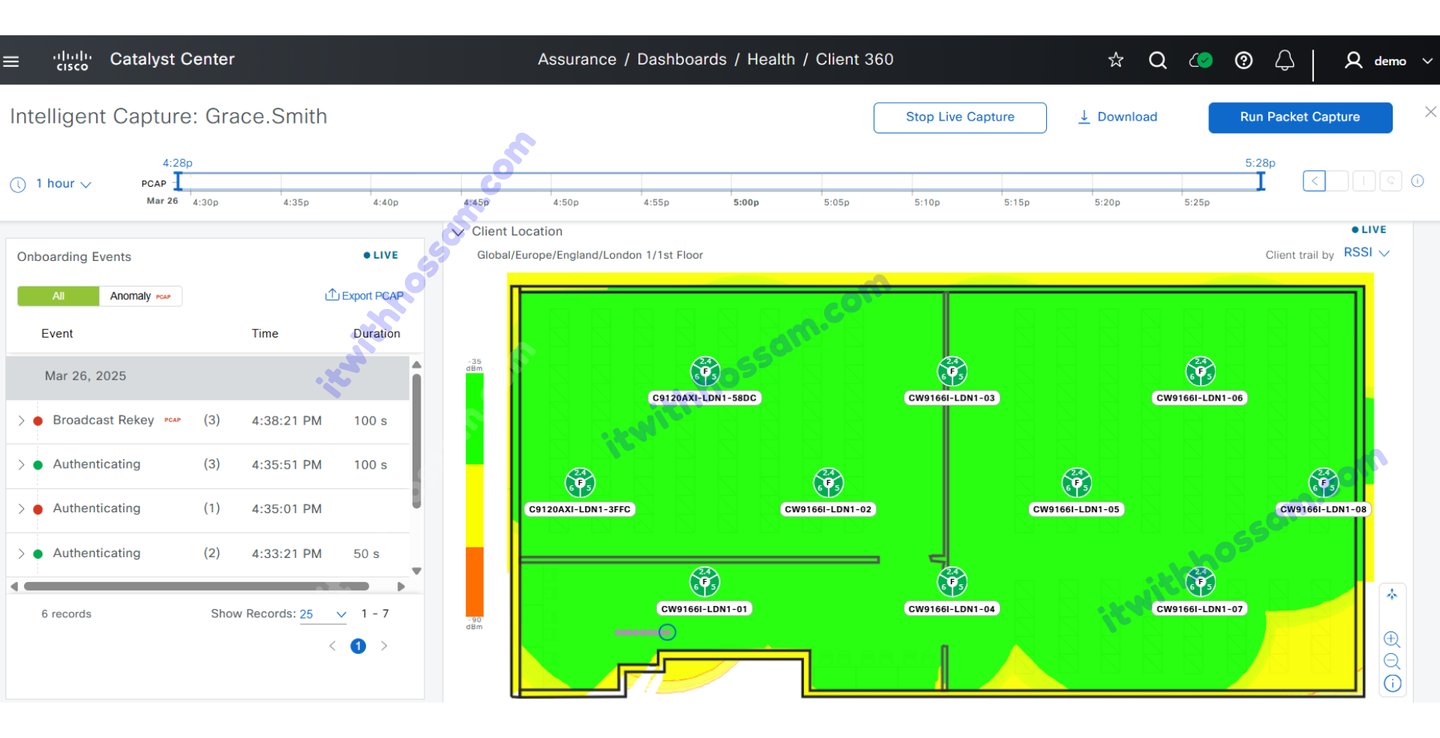Select the C9120AXI-LDN1-3FFC access point icon
Screen dimensions: 1440x738
tap(580, 483)
